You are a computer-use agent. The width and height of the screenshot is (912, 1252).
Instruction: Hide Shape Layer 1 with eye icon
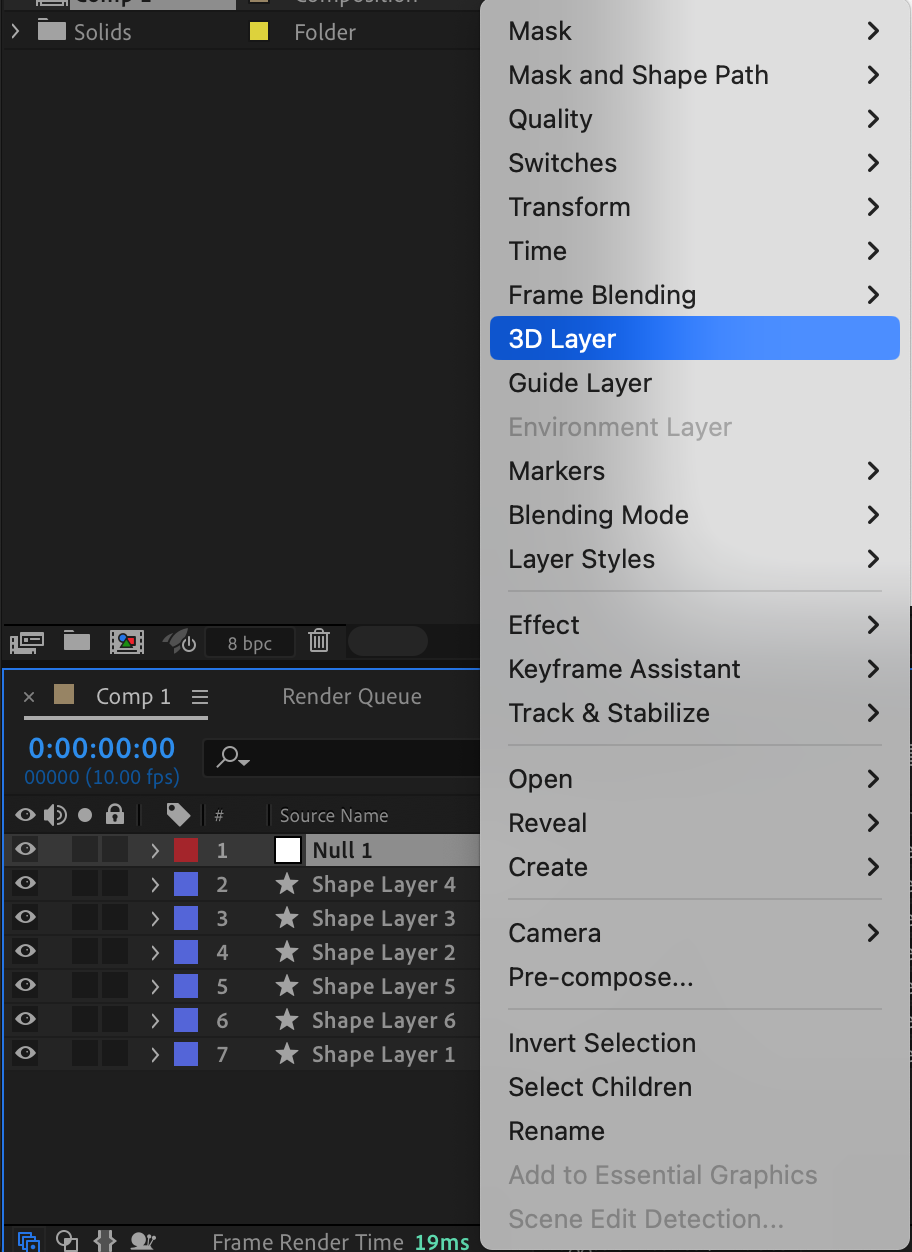pyautogui.click(x=26, y=1054)
